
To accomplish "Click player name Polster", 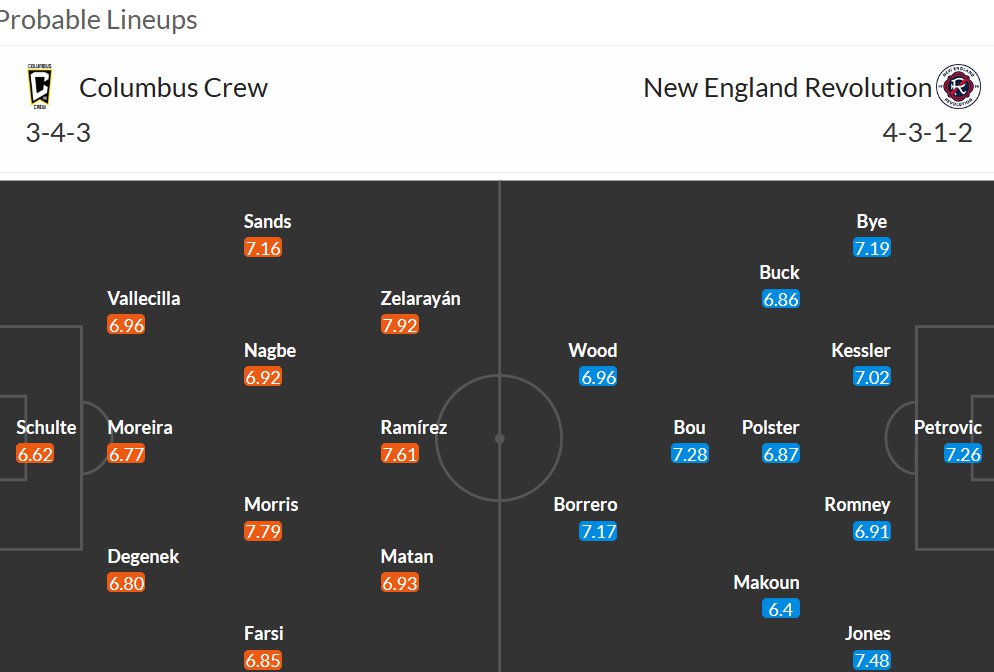I will point(770,427).
